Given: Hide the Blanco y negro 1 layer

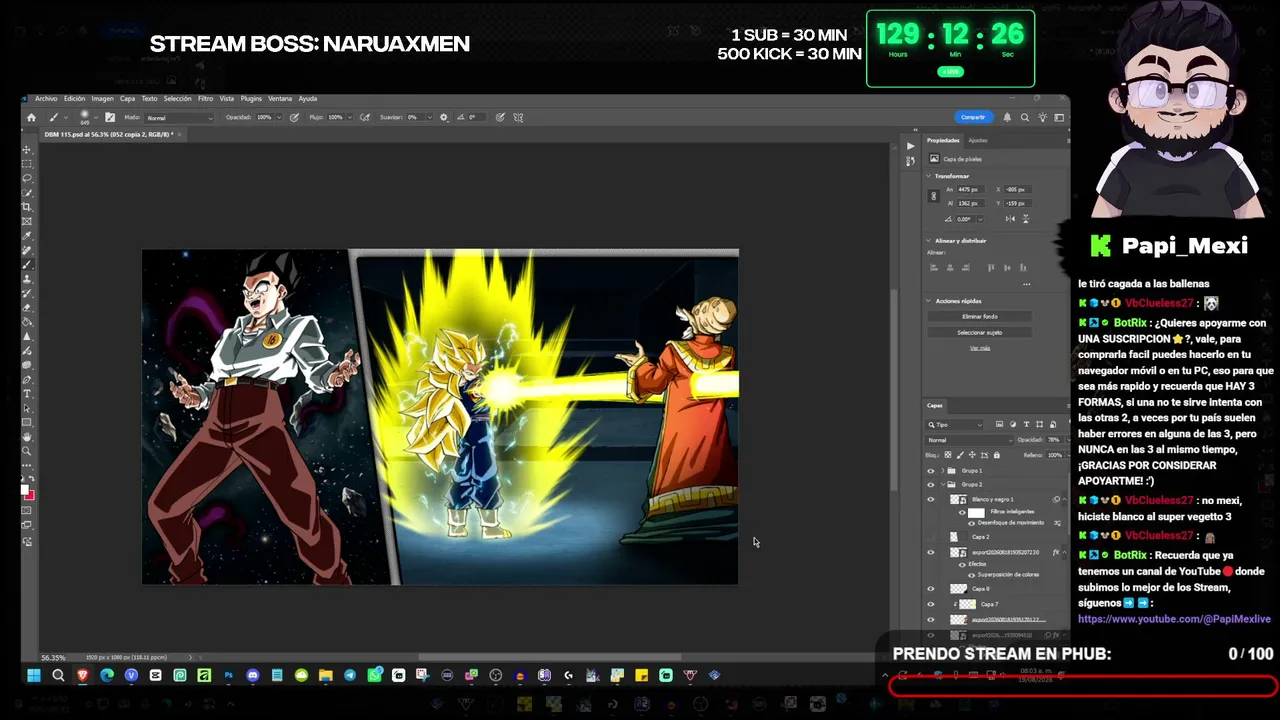Looking at the screenshot, I should click(931, 499).
